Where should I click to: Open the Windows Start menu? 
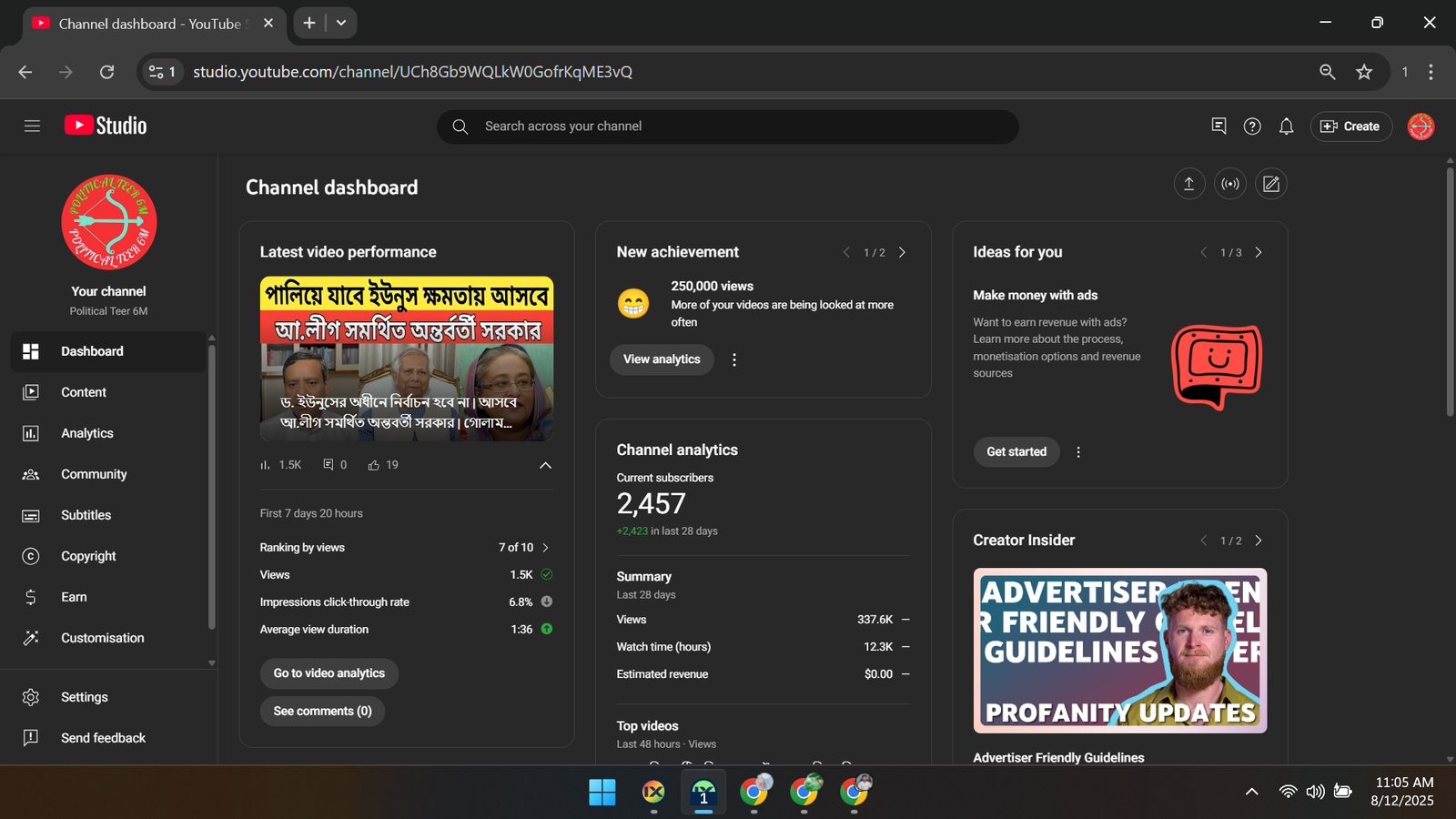602,793
